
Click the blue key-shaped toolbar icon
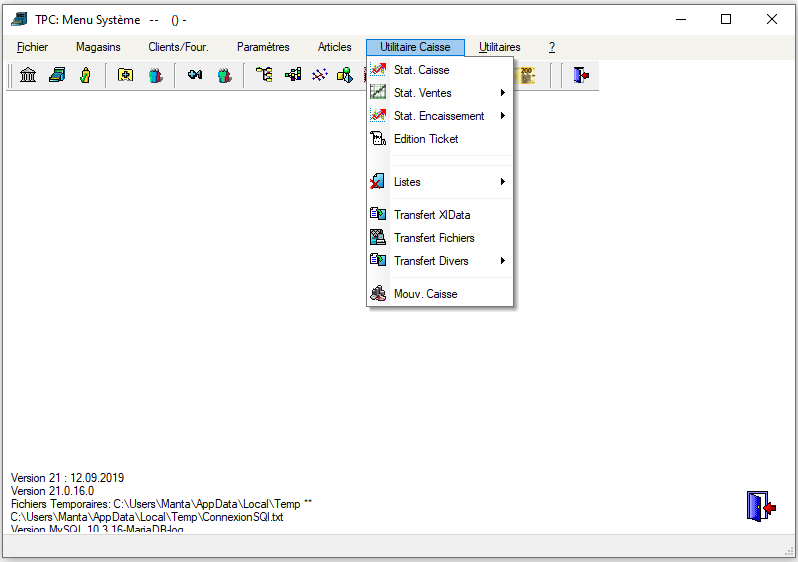click(194, 75)
